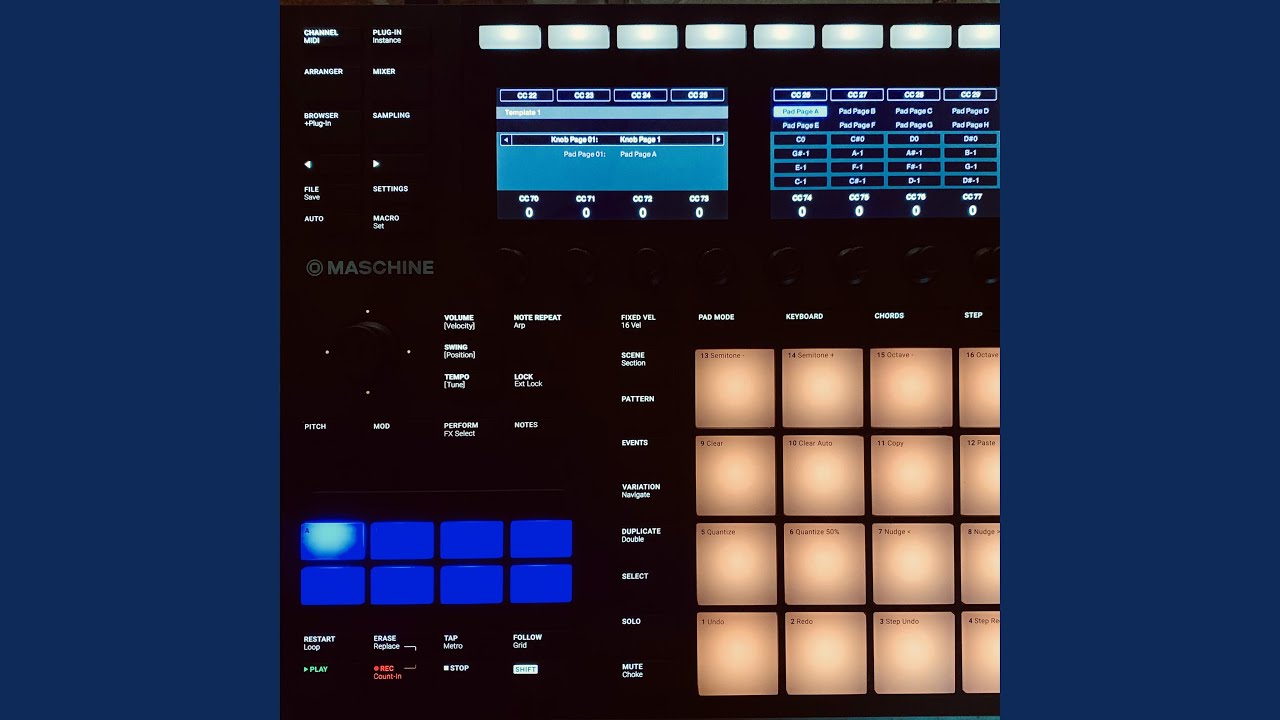Activate the MUTE Choke button
The width and height of the screenshot is (1280, 720).
point(632,670)
